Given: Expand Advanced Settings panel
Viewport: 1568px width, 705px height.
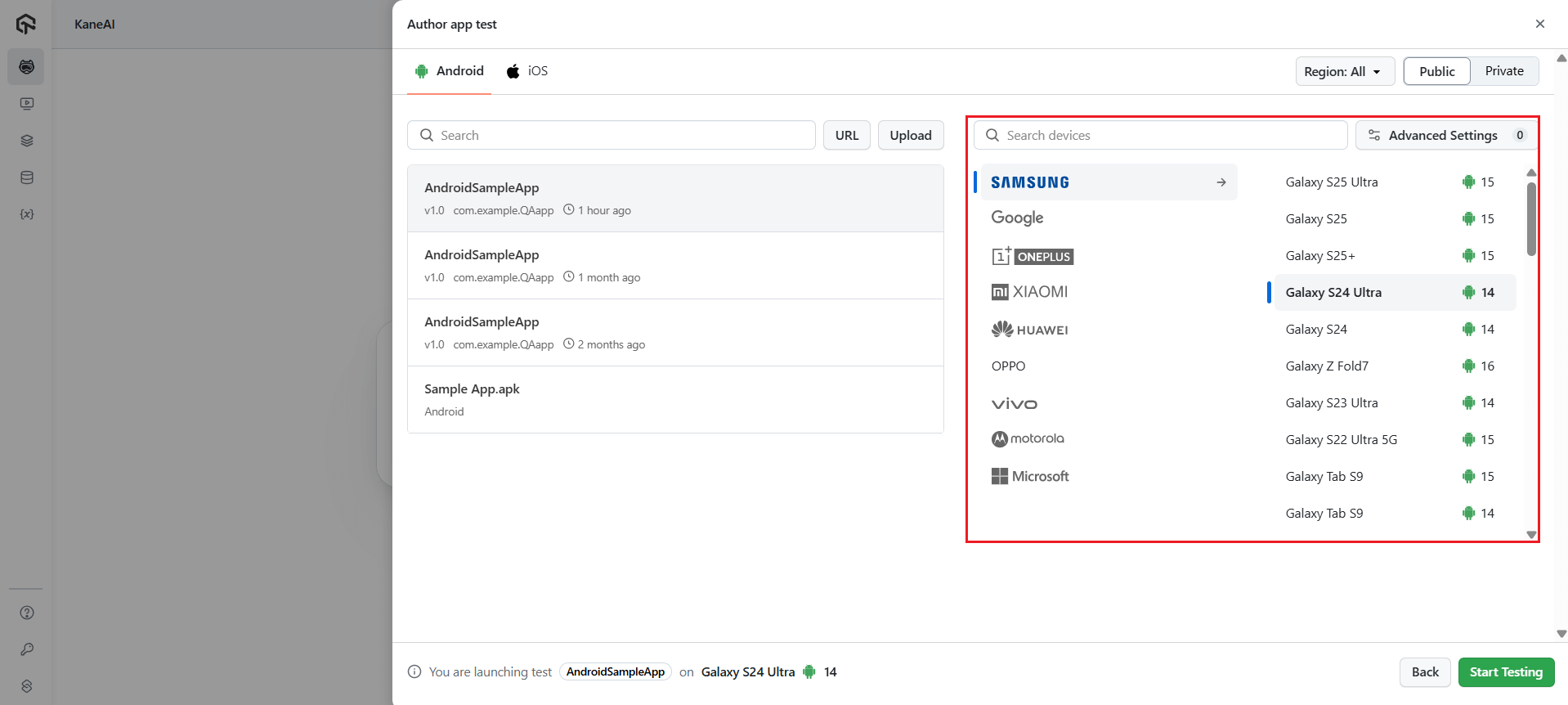Looking at the screenshot, I should click(x=1445, y=135).
